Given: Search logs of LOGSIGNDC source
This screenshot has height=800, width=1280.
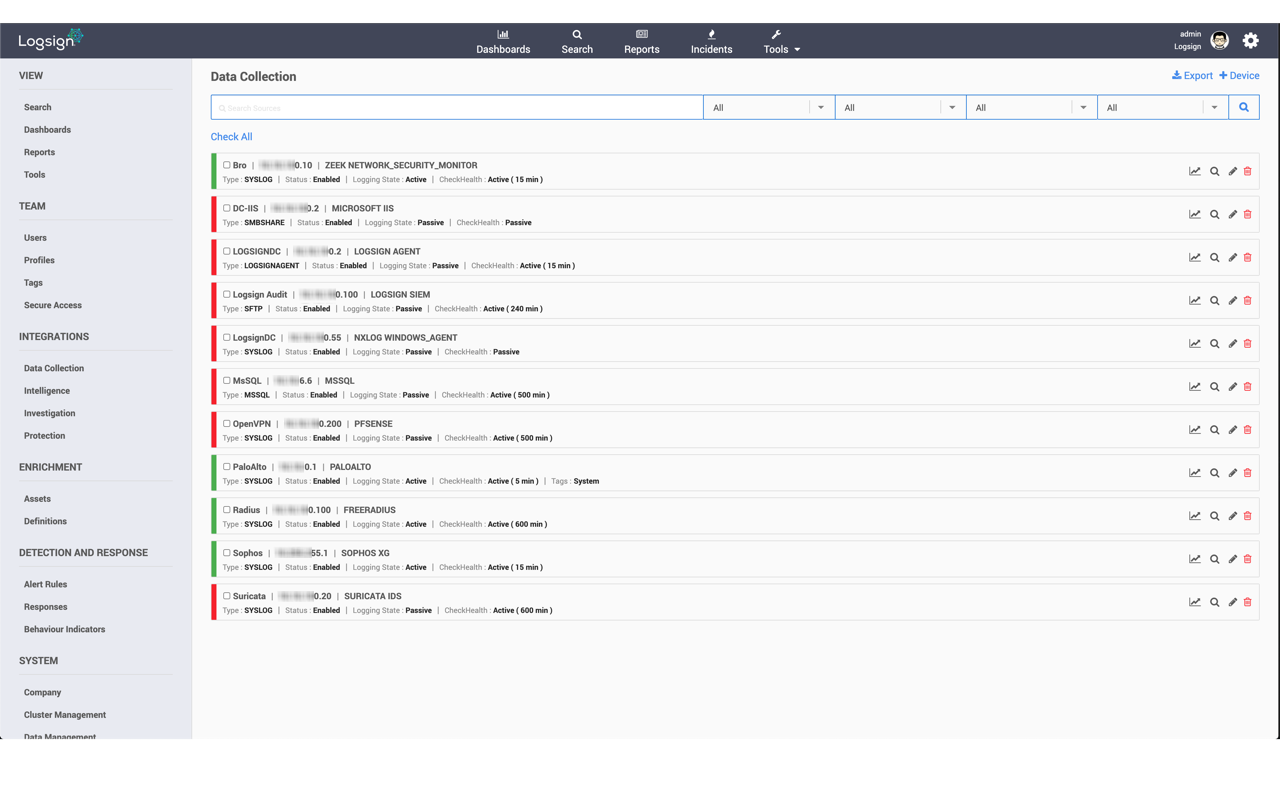Looking at the screenshot, I should [1215, 257].
